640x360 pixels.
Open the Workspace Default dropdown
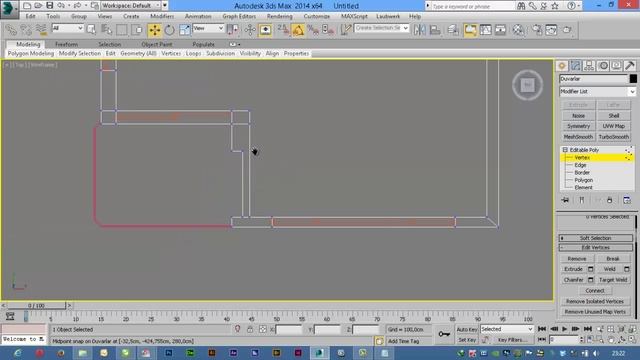coord(131,6)
